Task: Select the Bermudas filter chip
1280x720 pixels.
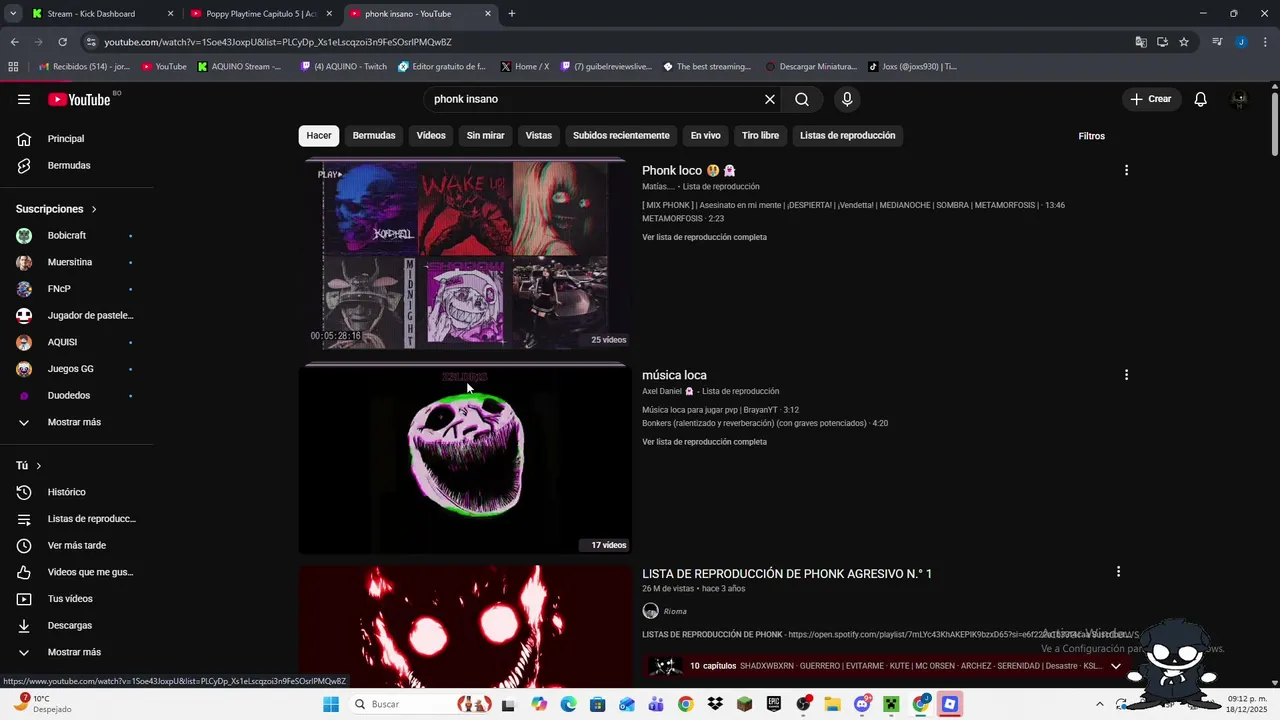Action: coord(374,136)
